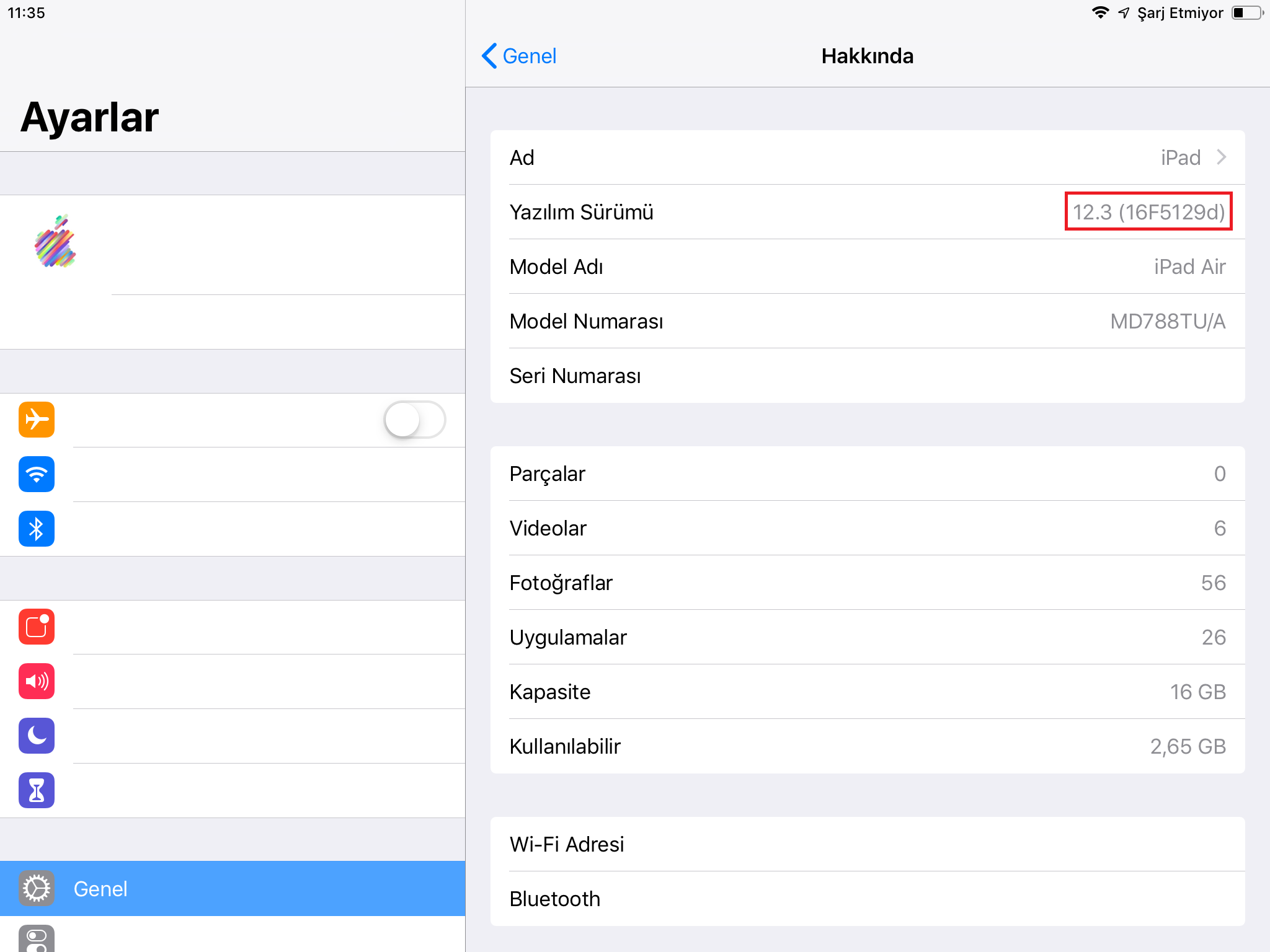Tap the battery icon in status bar
This screenshot has height=952, width=1270.
click(1246, 13)
